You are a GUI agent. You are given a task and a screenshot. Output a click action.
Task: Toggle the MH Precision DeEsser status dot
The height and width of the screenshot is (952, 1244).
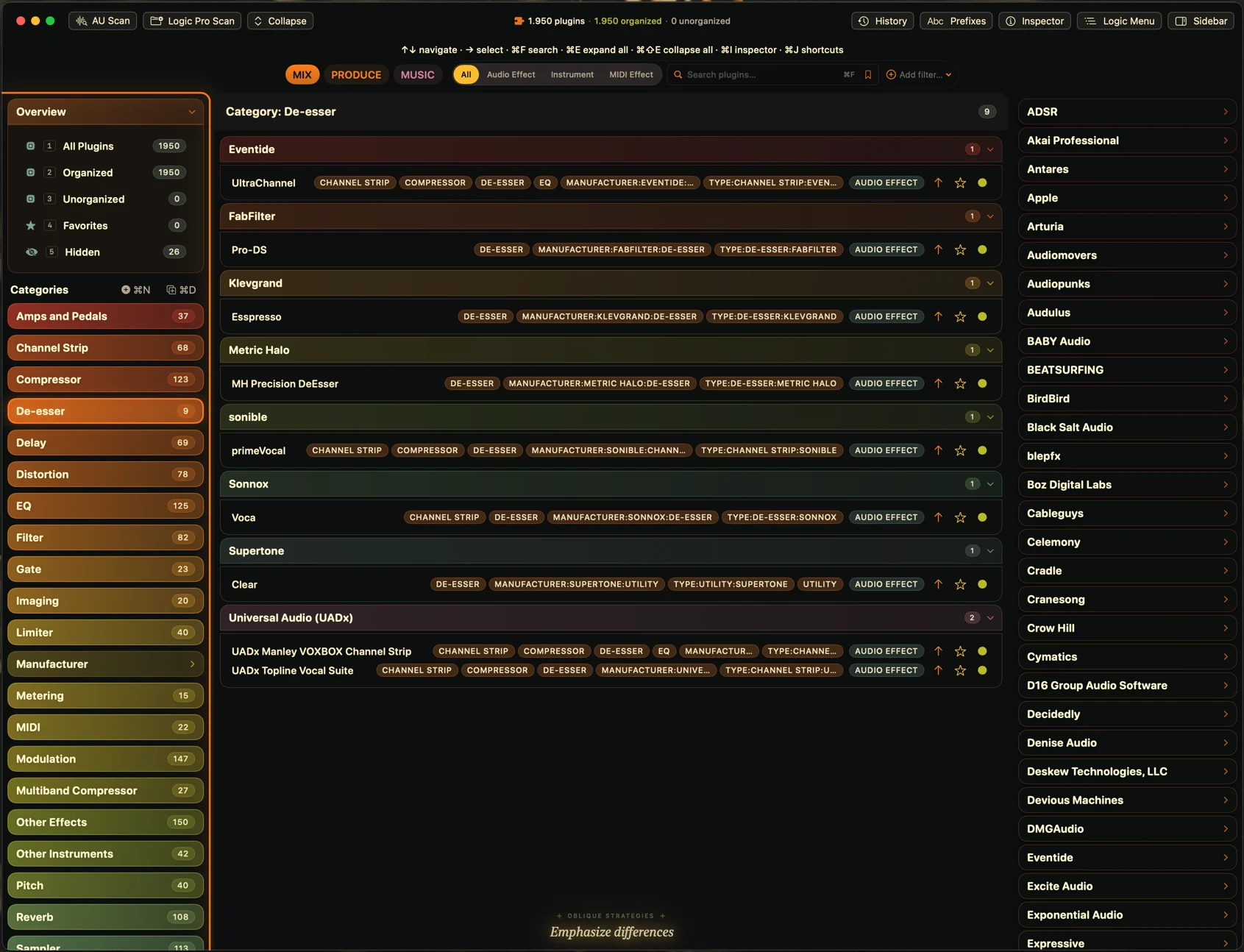(982, 383)
